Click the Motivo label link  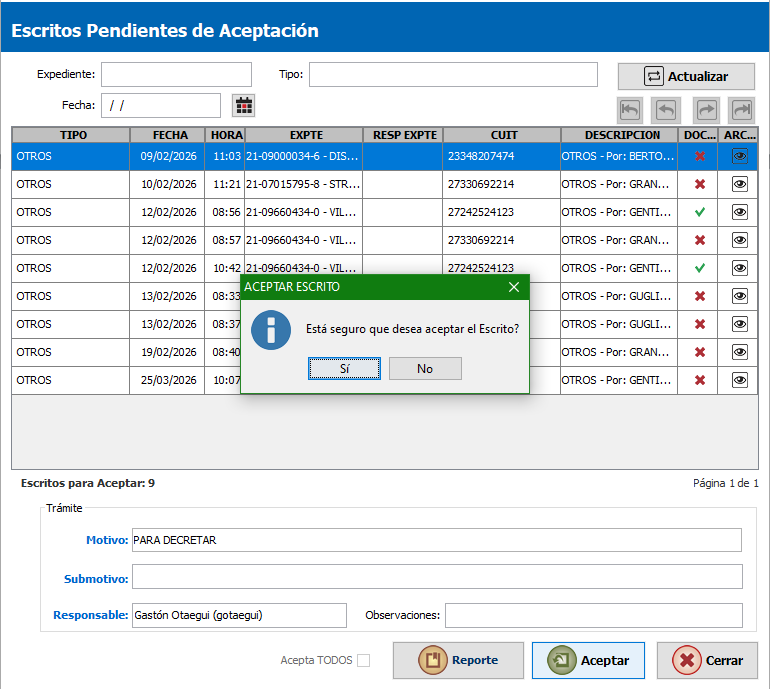click(107, 540)
